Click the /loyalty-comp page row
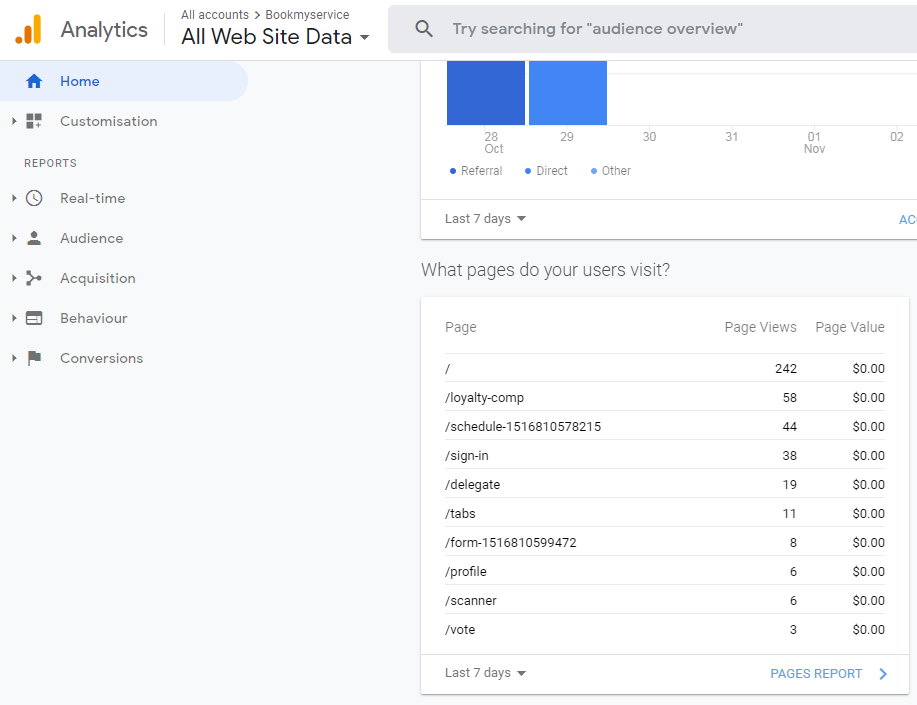 pyautogui.click(x=485, y=398)
